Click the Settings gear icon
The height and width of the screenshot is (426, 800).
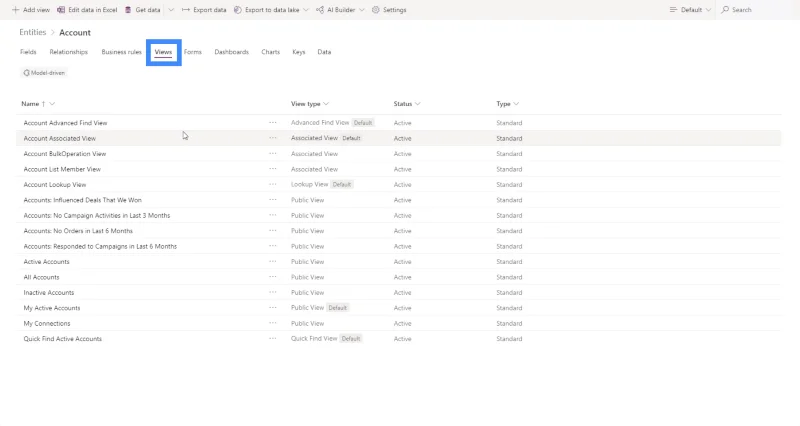[376, 10]
